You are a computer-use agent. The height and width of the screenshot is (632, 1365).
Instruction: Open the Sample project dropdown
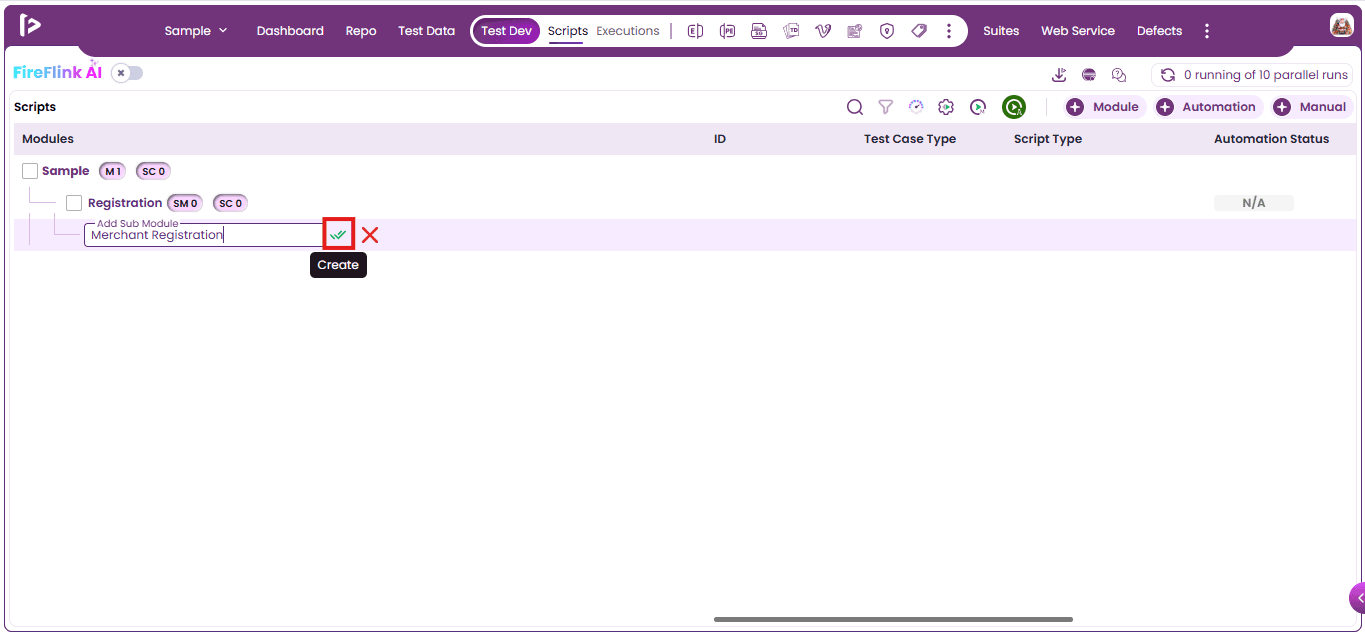[196, 31]
